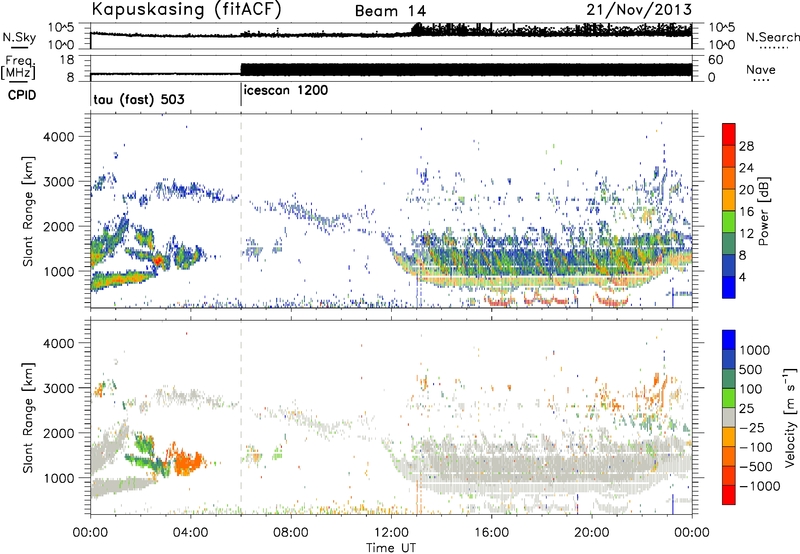Click the '08:00' time axis tick label
800x554 pixels.
(x=291, y=533)
